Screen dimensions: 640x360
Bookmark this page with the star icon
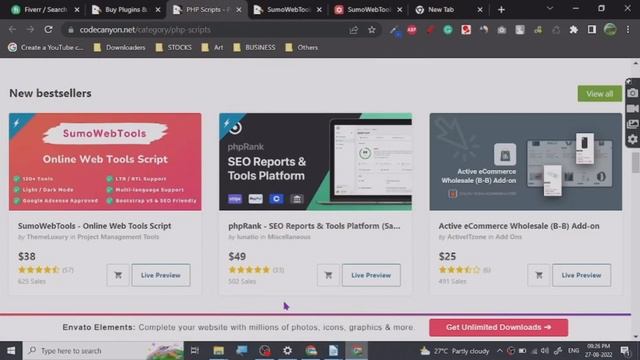(x=371, y=29)
